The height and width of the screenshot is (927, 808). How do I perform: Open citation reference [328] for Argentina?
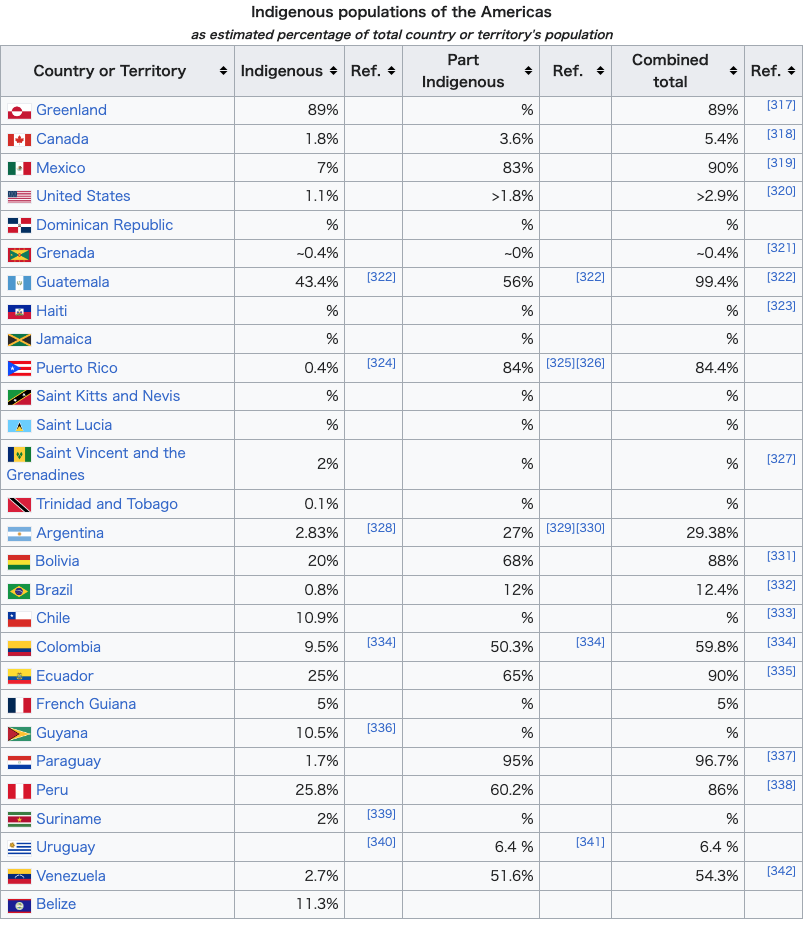(381, 527)
